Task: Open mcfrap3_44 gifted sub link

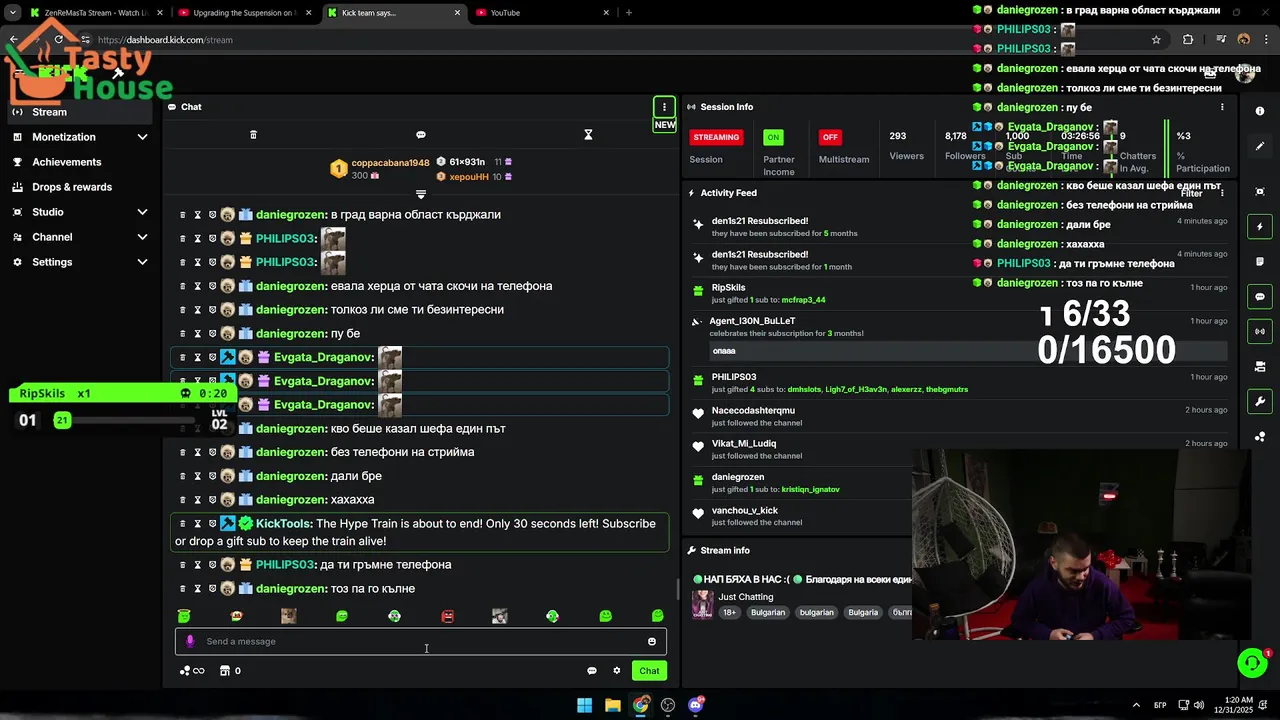Action: coord(803,300)
